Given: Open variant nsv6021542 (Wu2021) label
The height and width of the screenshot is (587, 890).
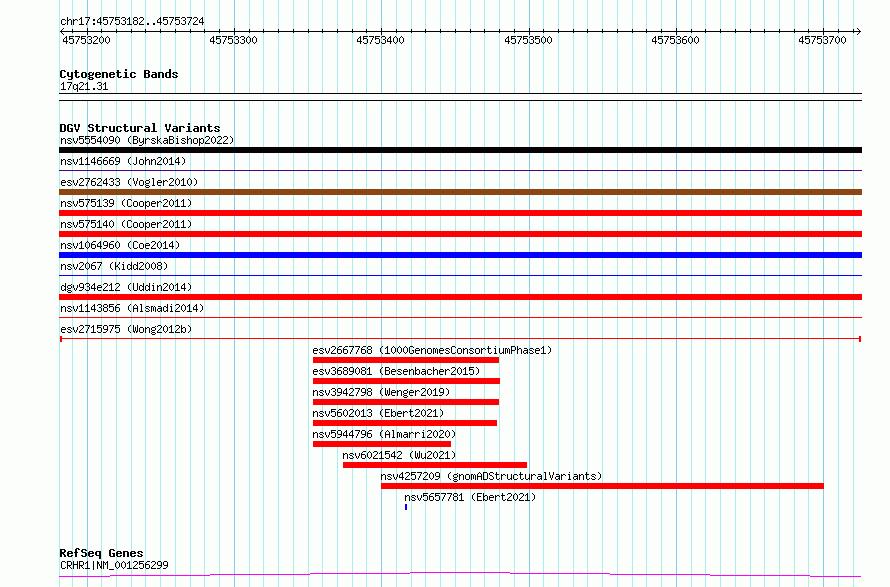Looking at the screenshot, I should (399, 455).
